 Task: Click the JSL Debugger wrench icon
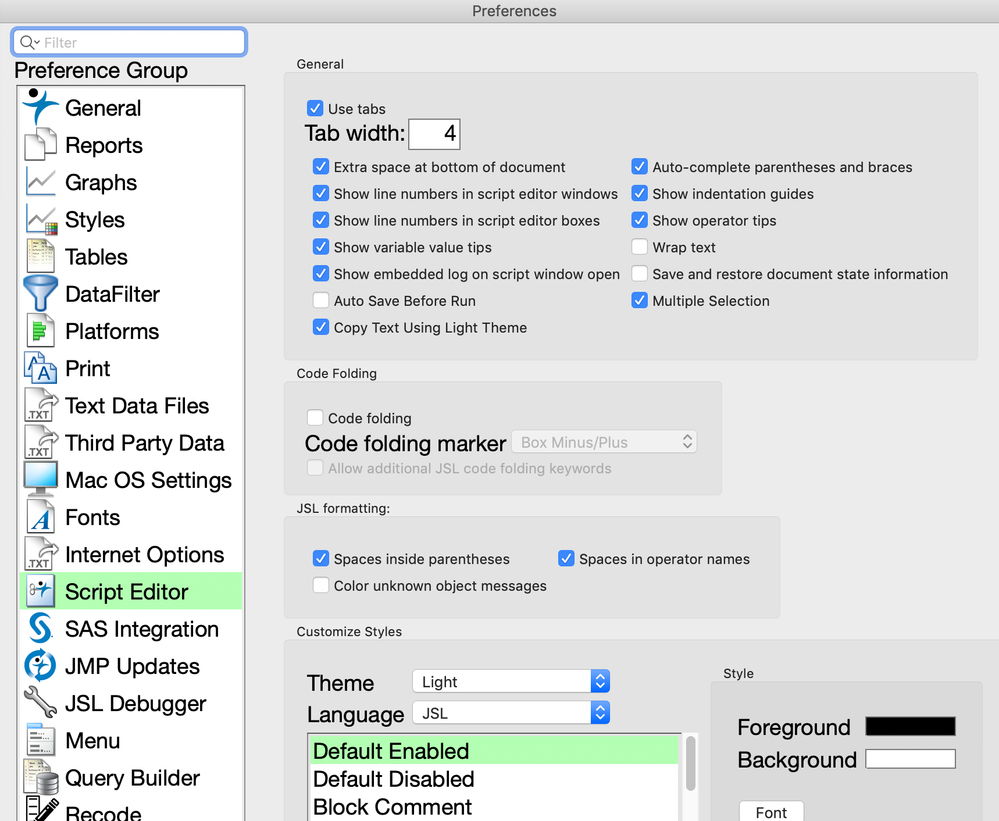point(40,703)
